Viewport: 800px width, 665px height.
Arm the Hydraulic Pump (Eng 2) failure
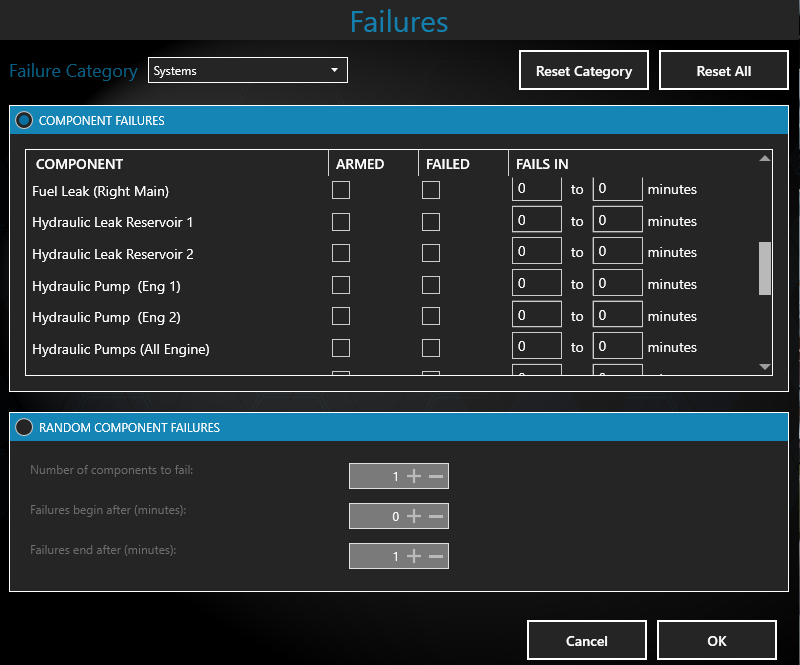tap(341, 317)
